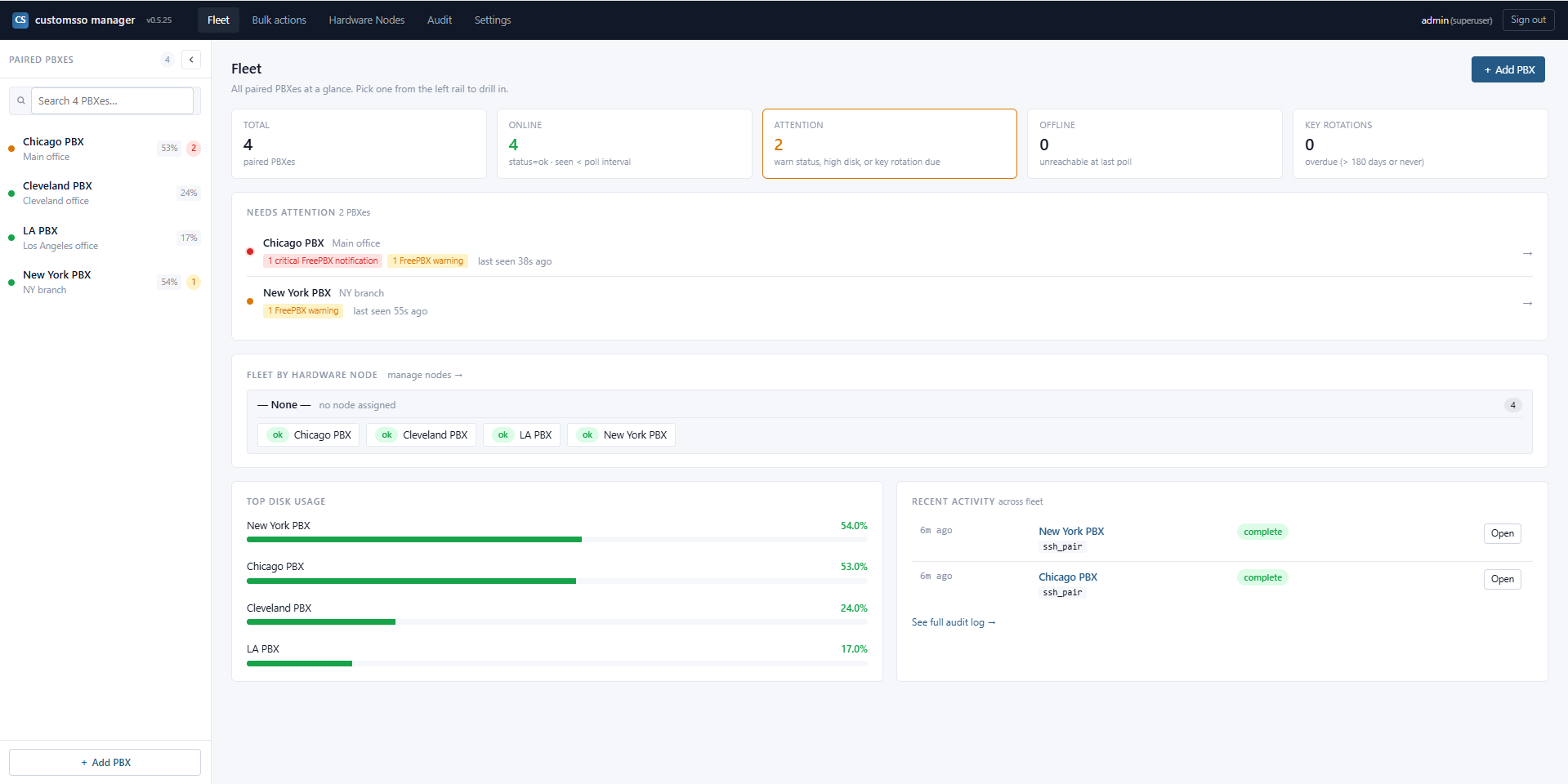Click the Cleveland PBX ok chip in node group
Viewport: 1568px width, 784px height.
[422, 435]
